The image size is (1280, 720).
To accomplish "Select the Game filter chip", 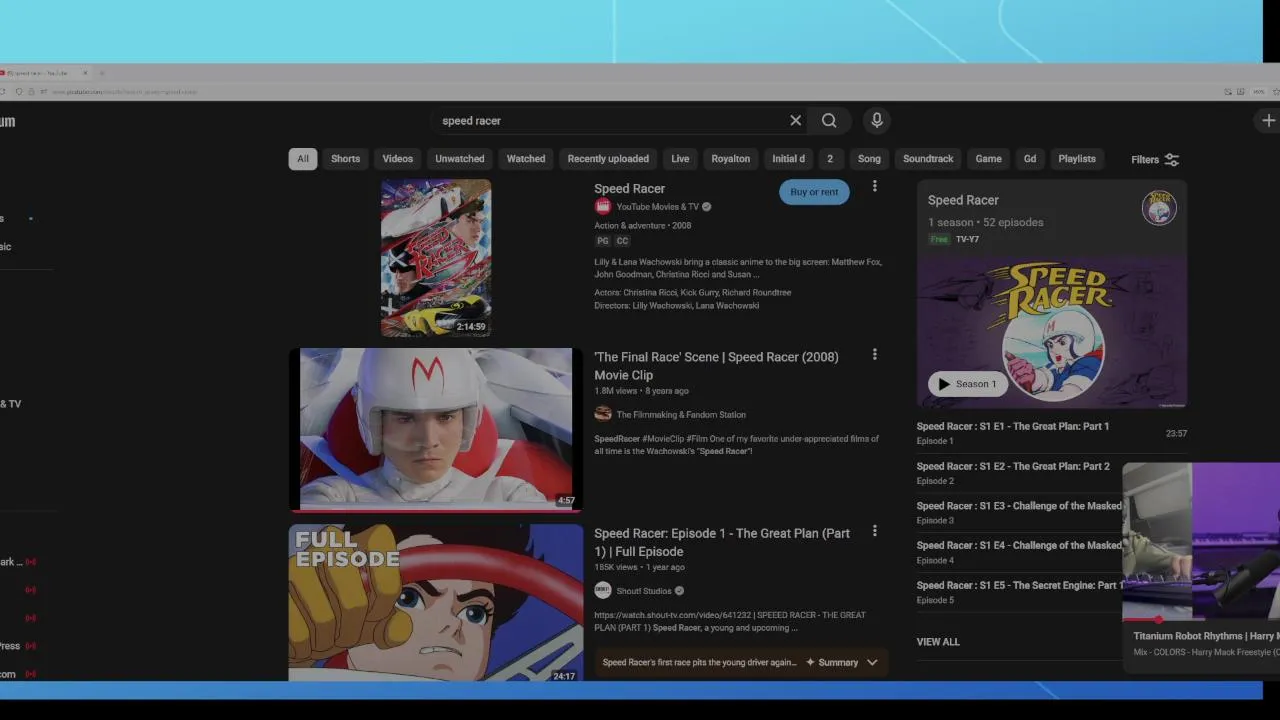I will click(x=988, y=159).
